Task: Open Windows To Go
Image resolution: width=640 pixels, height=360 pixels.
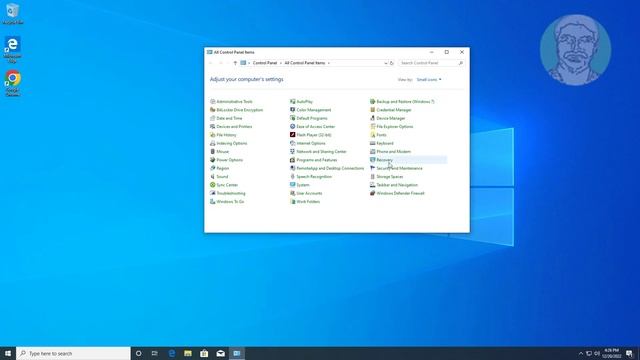Action: [x=227, y=202]
